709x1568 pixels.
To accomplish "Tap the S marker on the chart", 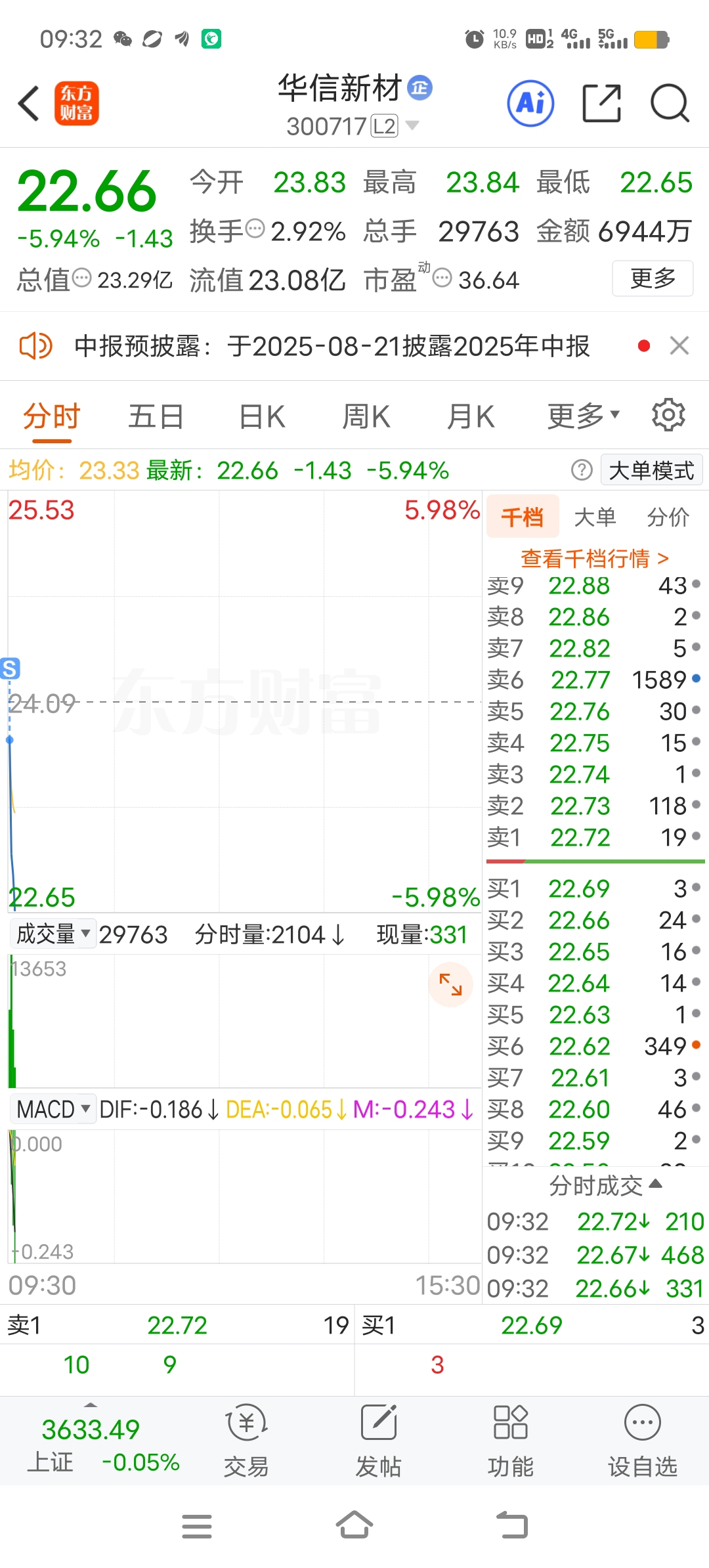I will pos(10,668).
